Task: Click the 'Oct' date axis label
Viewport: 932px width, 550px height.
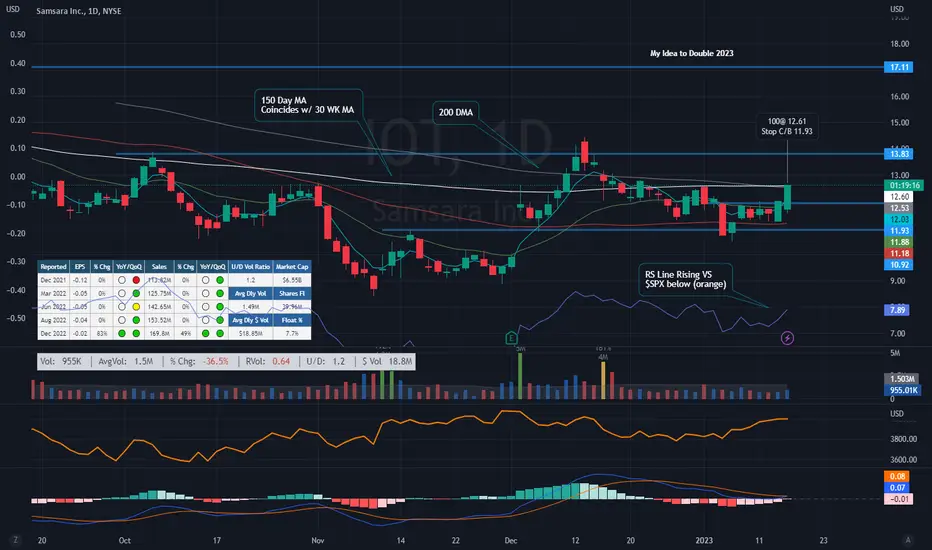Action: [x=124, y=540]
